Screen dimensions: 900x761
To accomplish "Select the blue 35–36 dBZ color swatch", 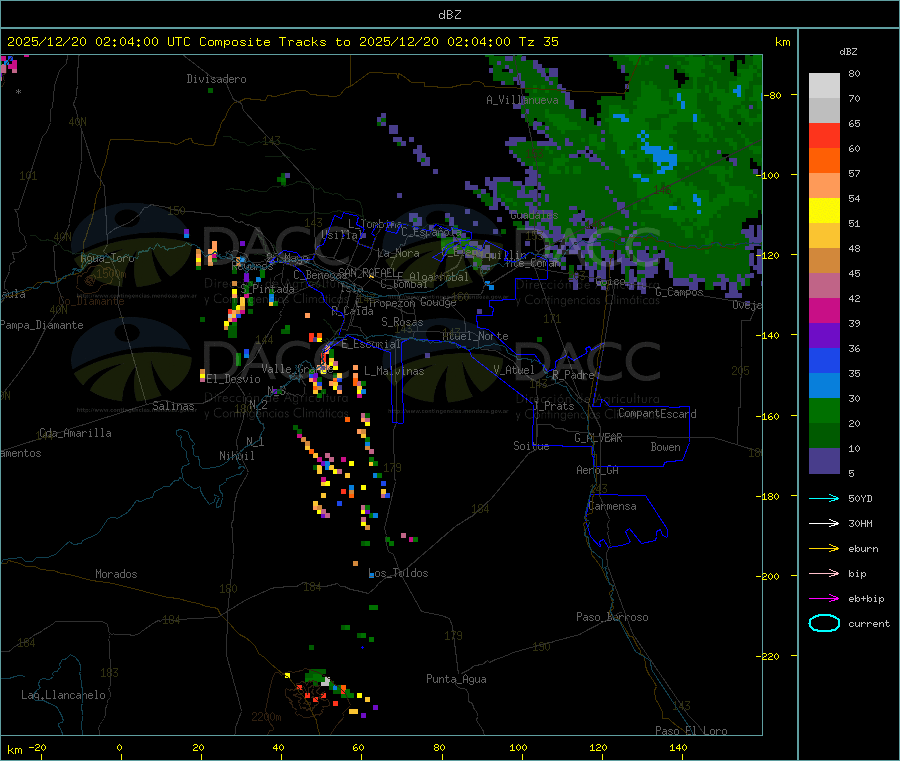I will (x=824, y=360).
